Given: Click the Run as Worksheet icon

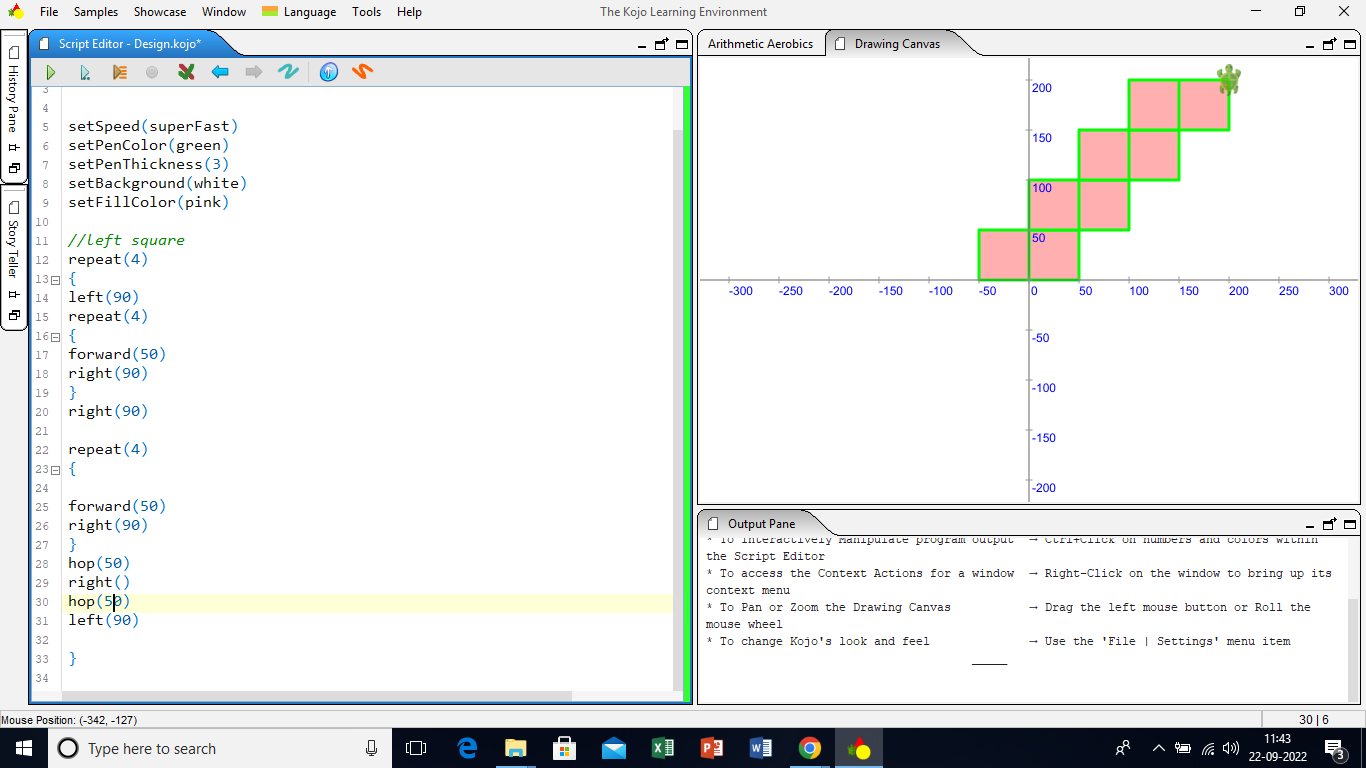Looking at the screenshot, I should [x=85, y=72].
